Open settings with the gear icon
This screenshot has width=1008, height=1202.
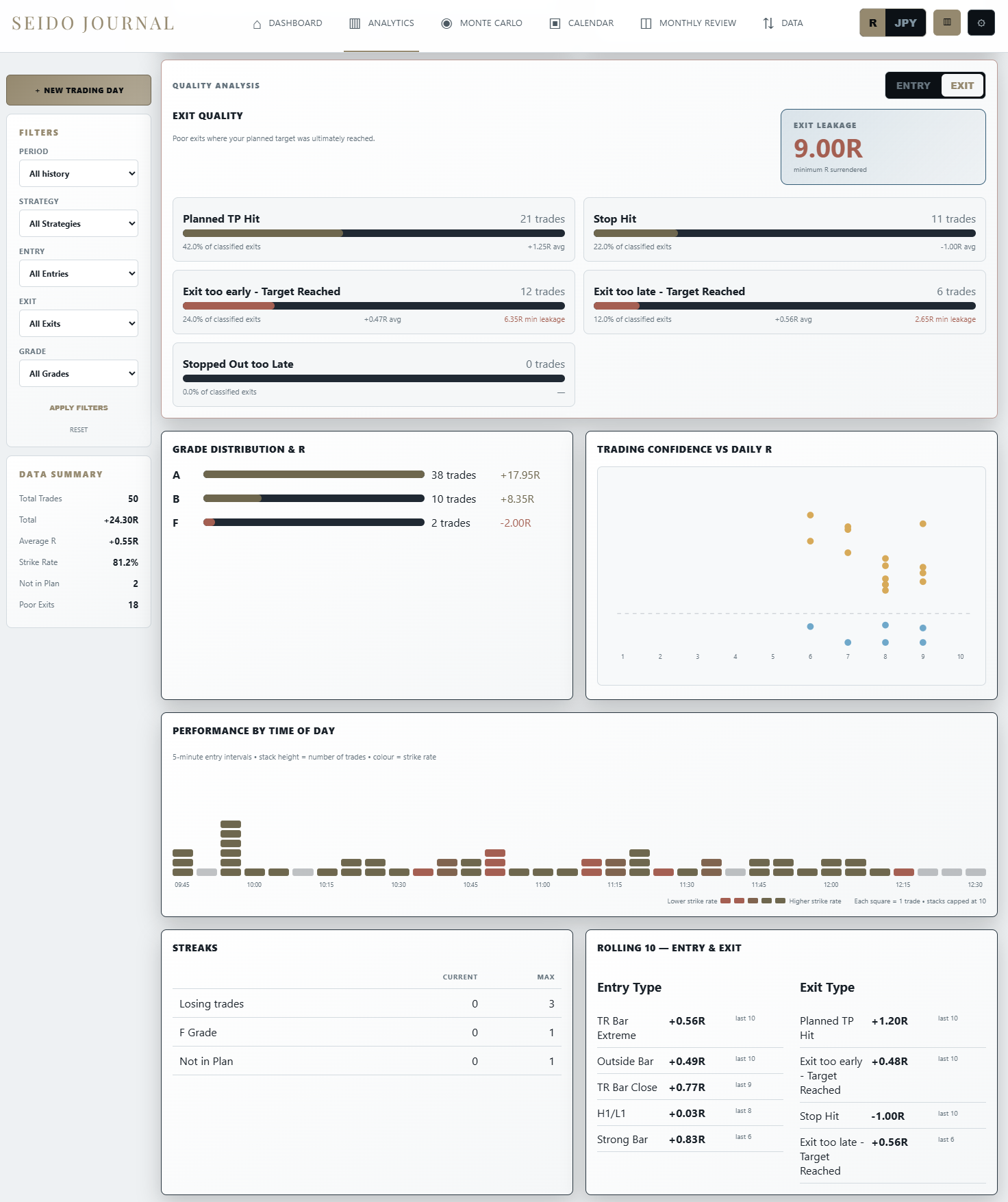[981, 23]
